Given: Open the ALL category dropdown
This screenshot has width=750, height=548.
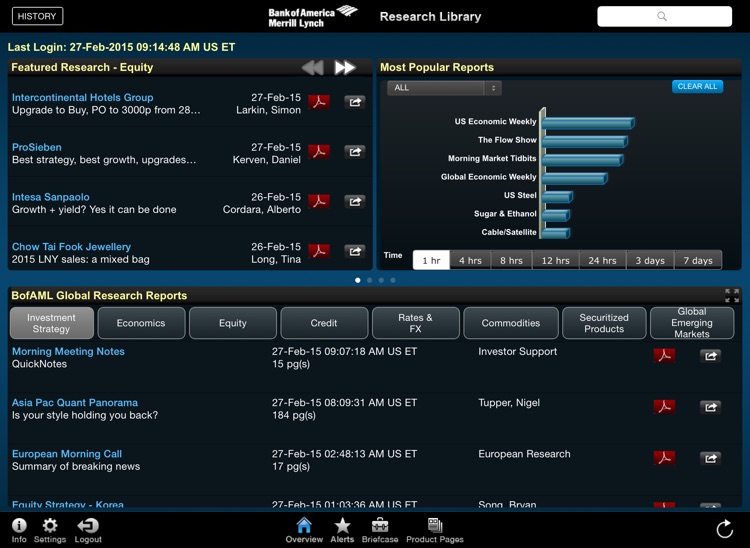Looking at the screenshot, I should 444,88.
